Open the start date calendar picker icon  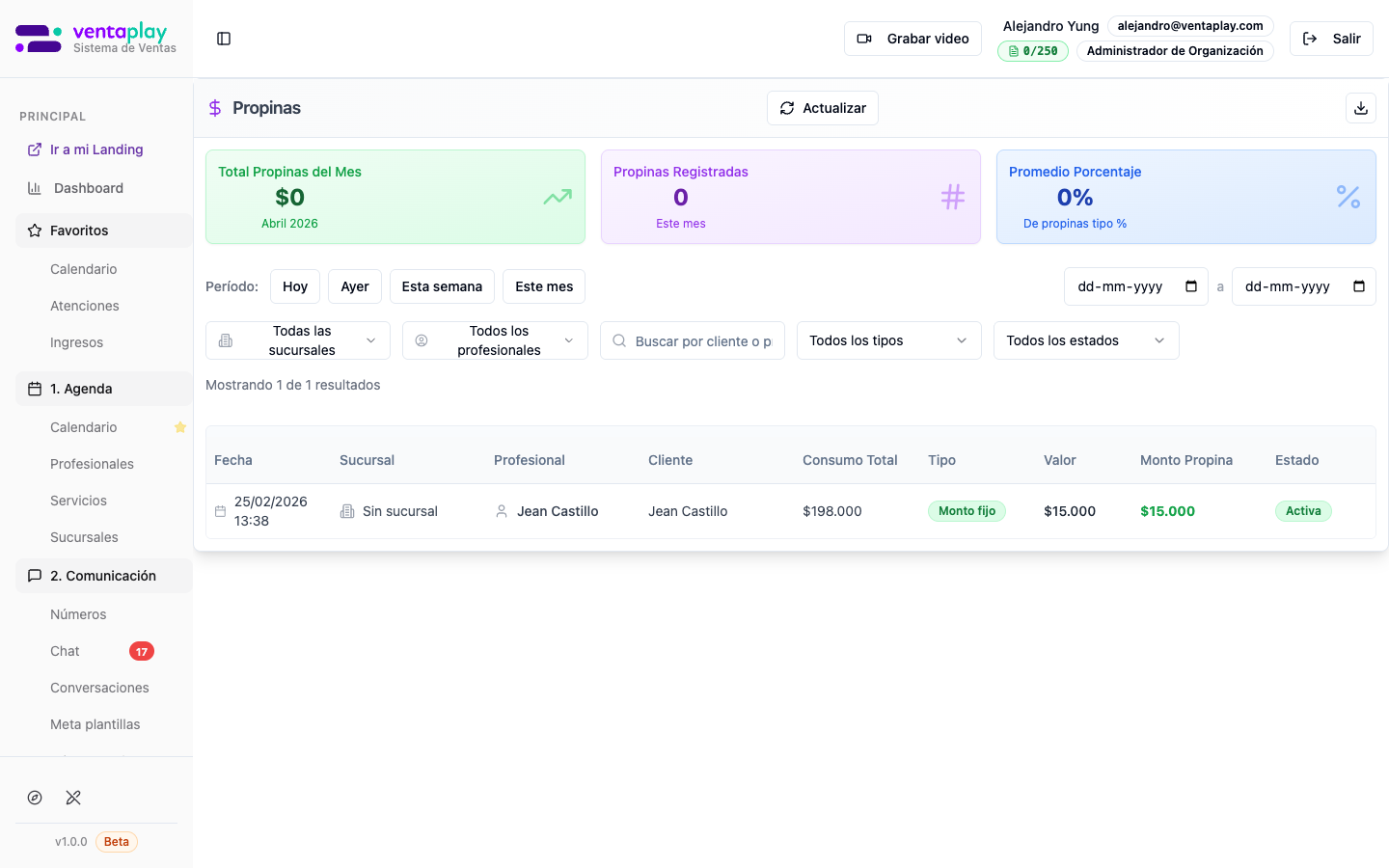(1191, 286)
